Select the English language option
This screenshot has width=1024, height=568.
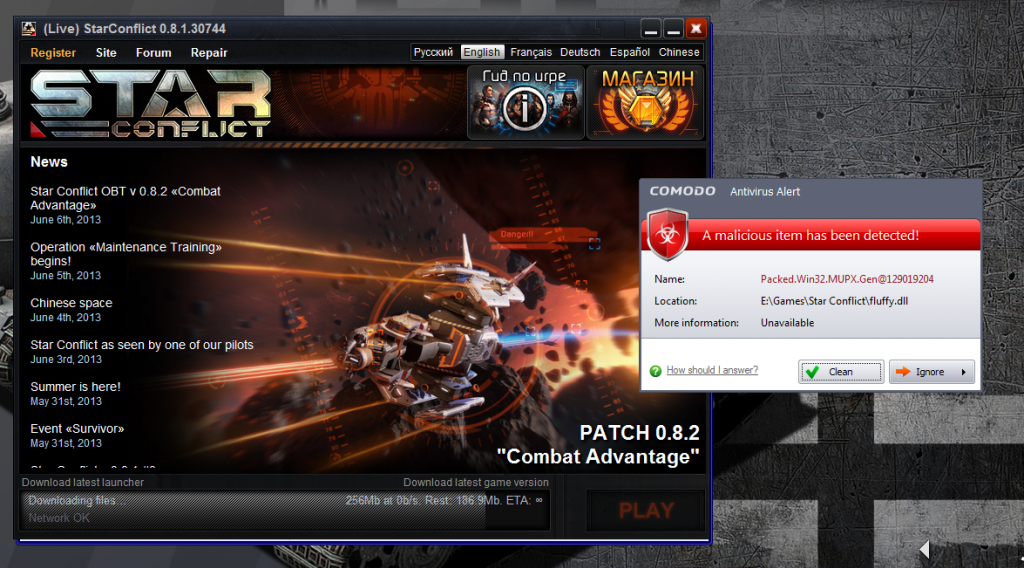pyautogui.click(x=482, y=52)
